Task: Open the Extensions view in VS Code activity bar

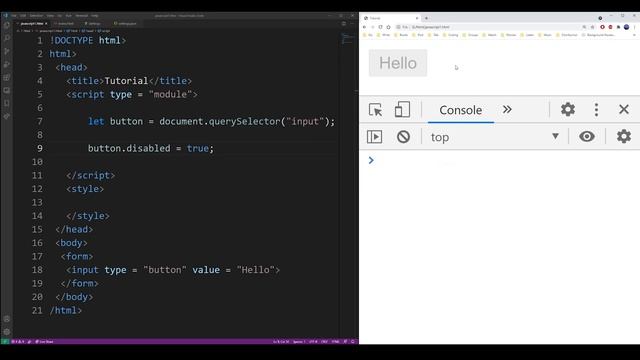Action: tap(7, 78)
